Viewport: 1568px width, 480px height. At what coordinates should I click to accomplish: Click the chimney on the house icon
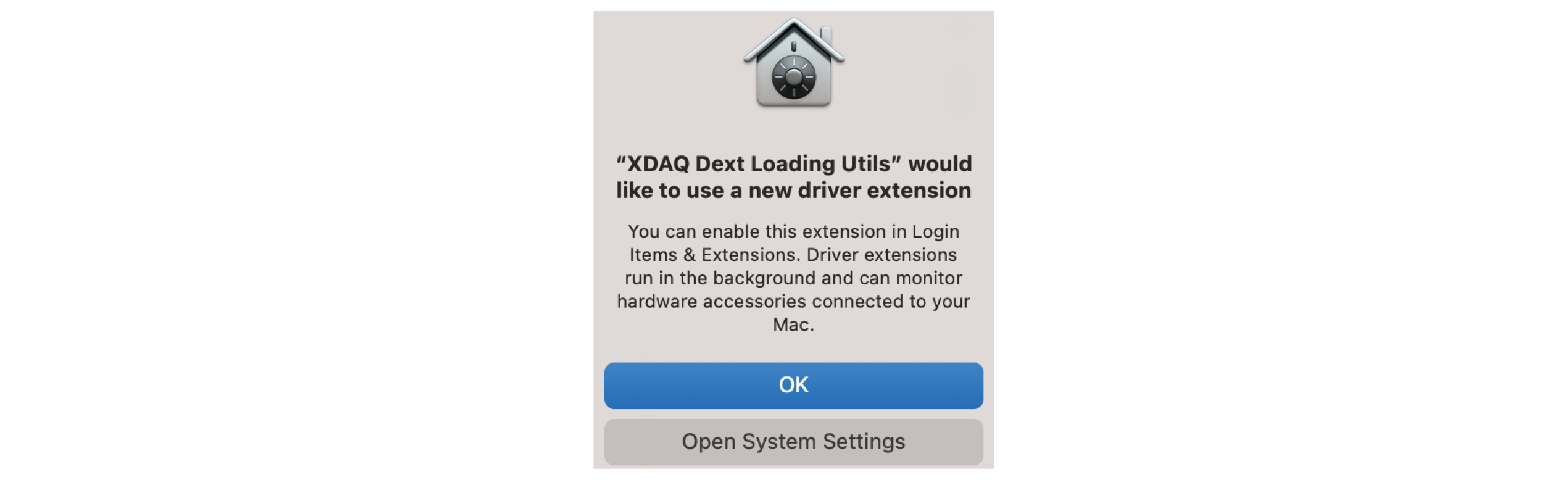point(827,35)
